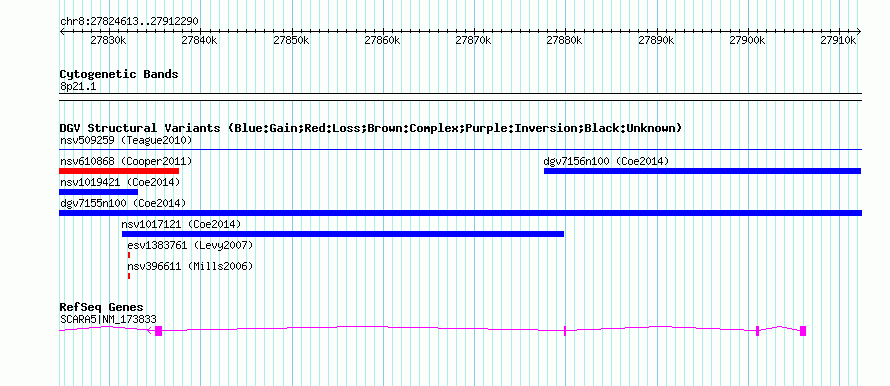Click the chr8:27824613..27912290 coordinate label
The height and width of the screenshot is (386, 890).
(x=129, y=22)
